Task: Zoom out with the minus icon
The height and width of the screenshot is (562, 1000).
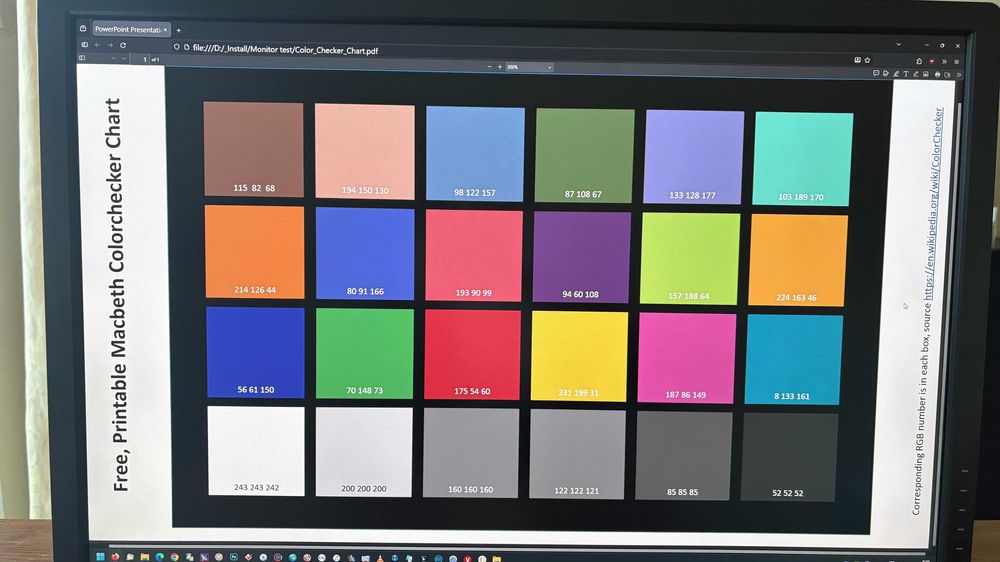Action: click(489, 66)
